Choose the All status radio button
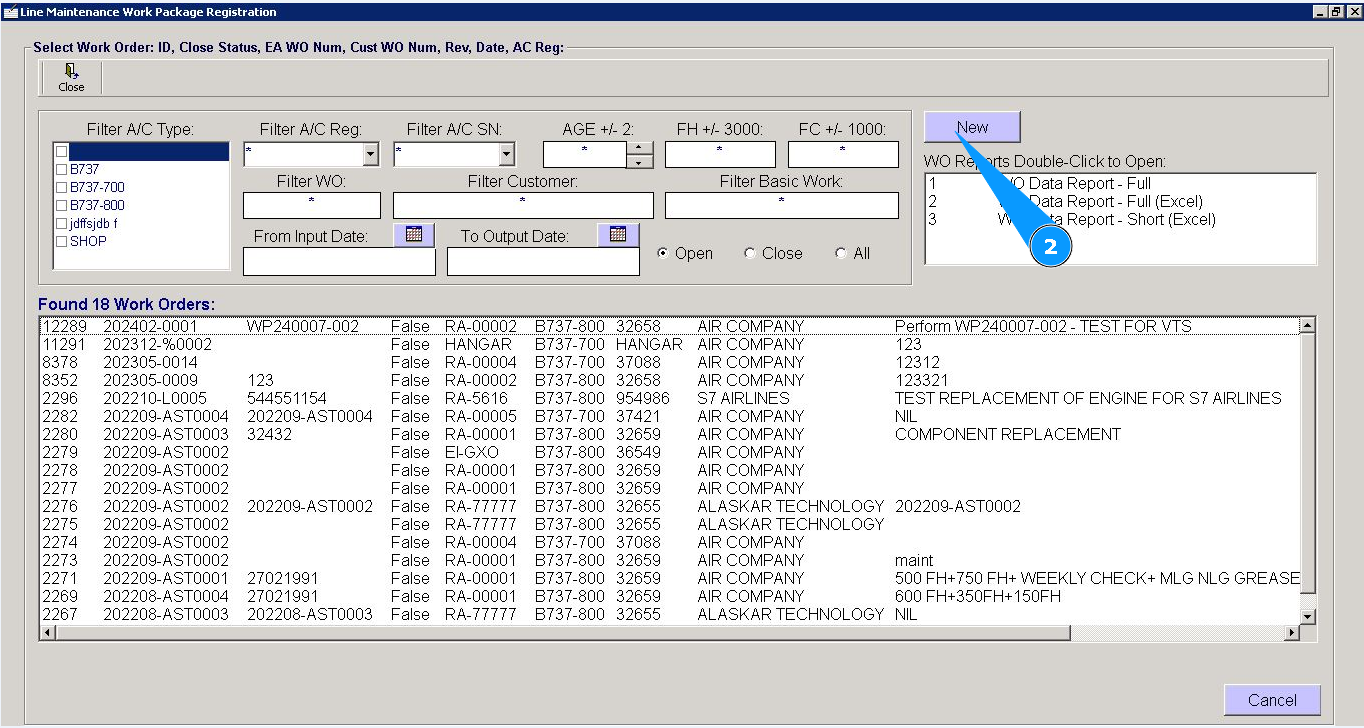The width and height of the screenshot is (1364, 728). coord(841,254)
